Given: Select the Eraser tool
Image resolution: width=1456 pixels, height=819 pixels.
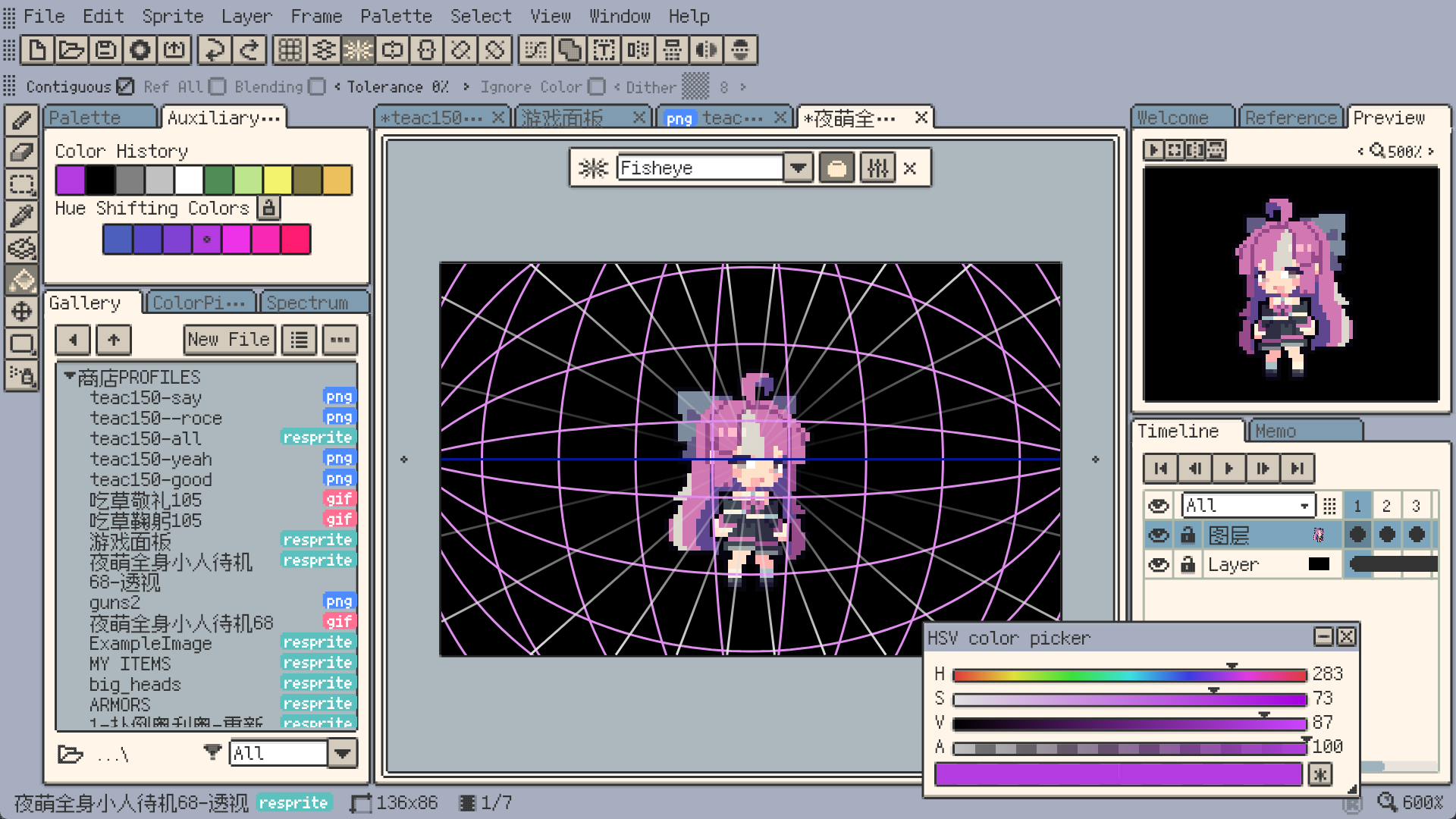Looking at the screenshot, I should coord(22,152).
